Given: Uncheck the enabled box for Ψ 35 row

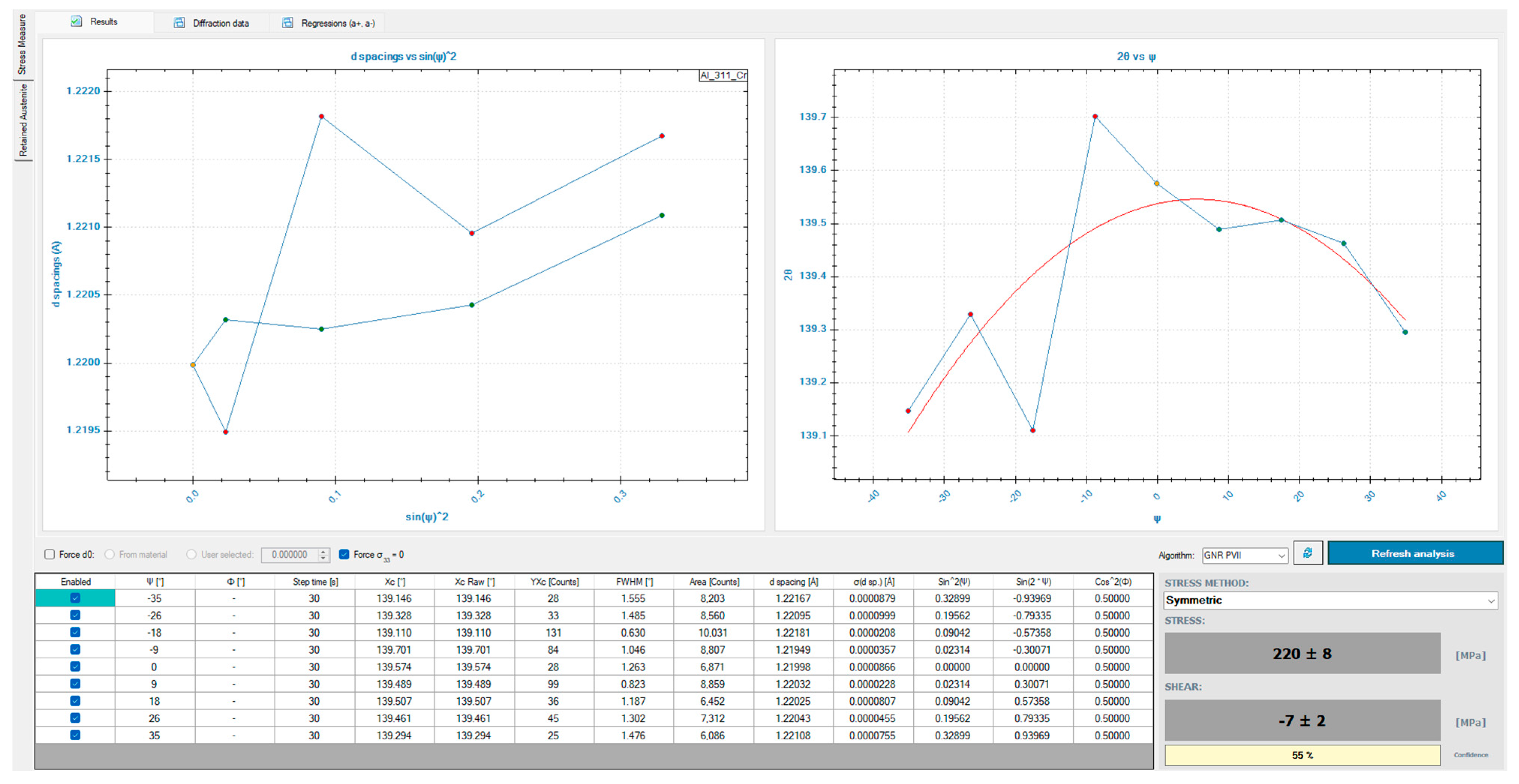Looking at the screenshot, I should click(75, 735).
